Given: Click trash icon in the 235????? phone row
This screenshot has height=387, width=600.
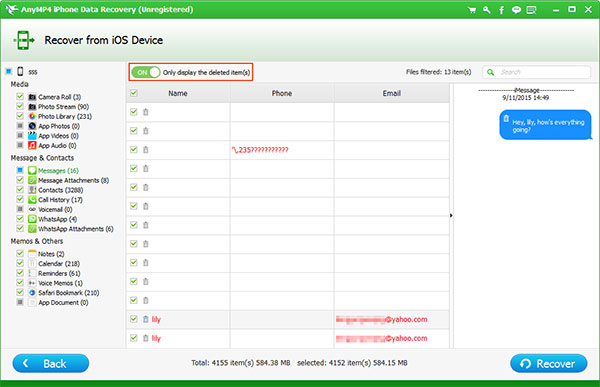Looking at the screenshot, I should tap(146, 150).
